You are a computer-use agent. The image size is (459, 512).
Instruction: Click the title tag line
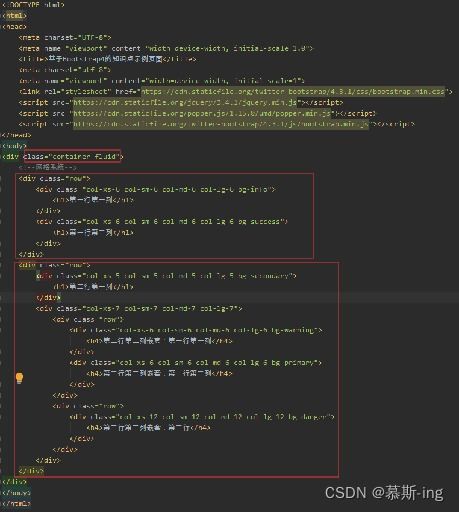click(x=107, y=59)
